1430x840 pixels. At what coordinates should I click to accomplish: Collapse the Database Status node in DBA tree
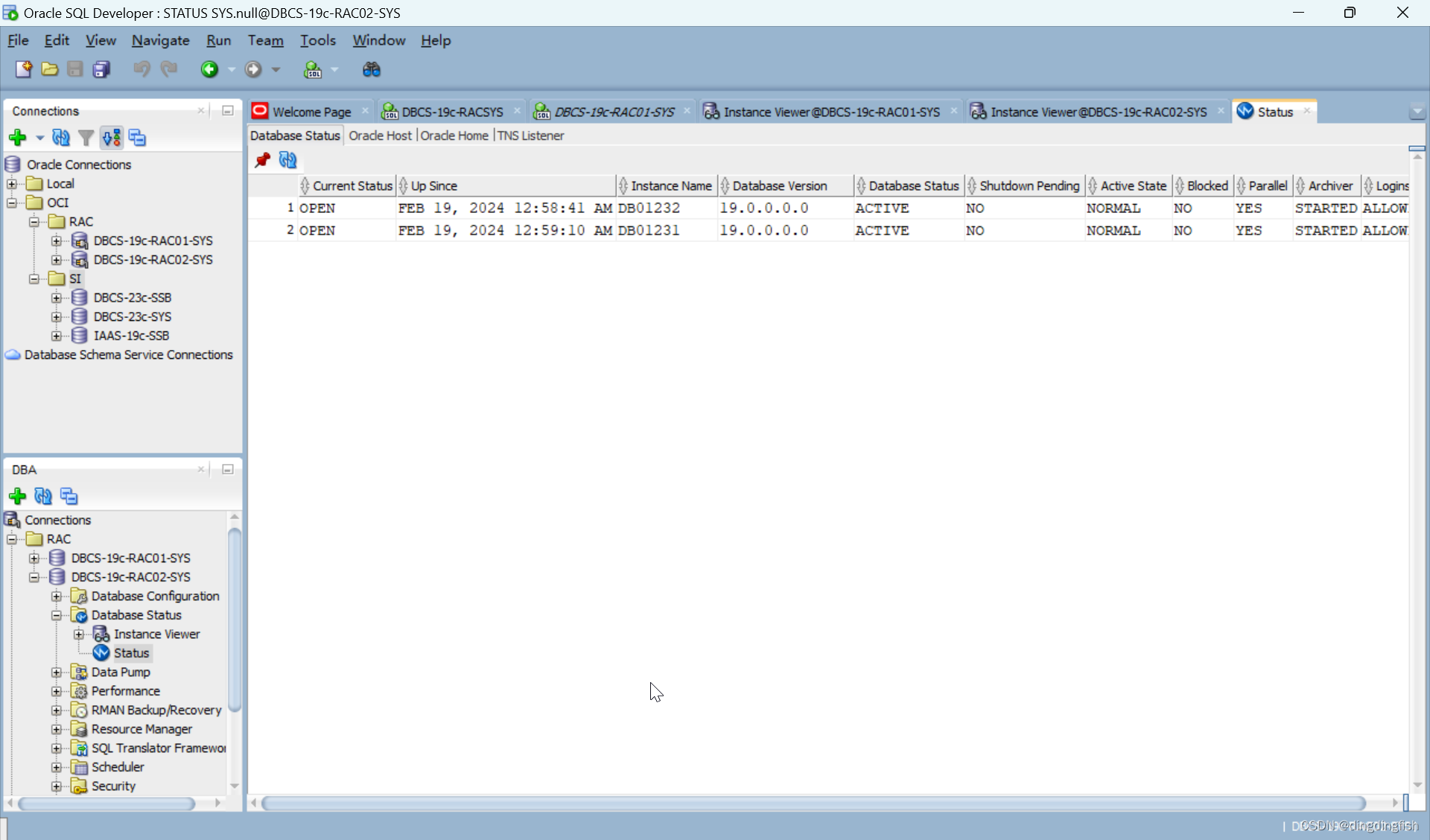click(x=56, y=616)
